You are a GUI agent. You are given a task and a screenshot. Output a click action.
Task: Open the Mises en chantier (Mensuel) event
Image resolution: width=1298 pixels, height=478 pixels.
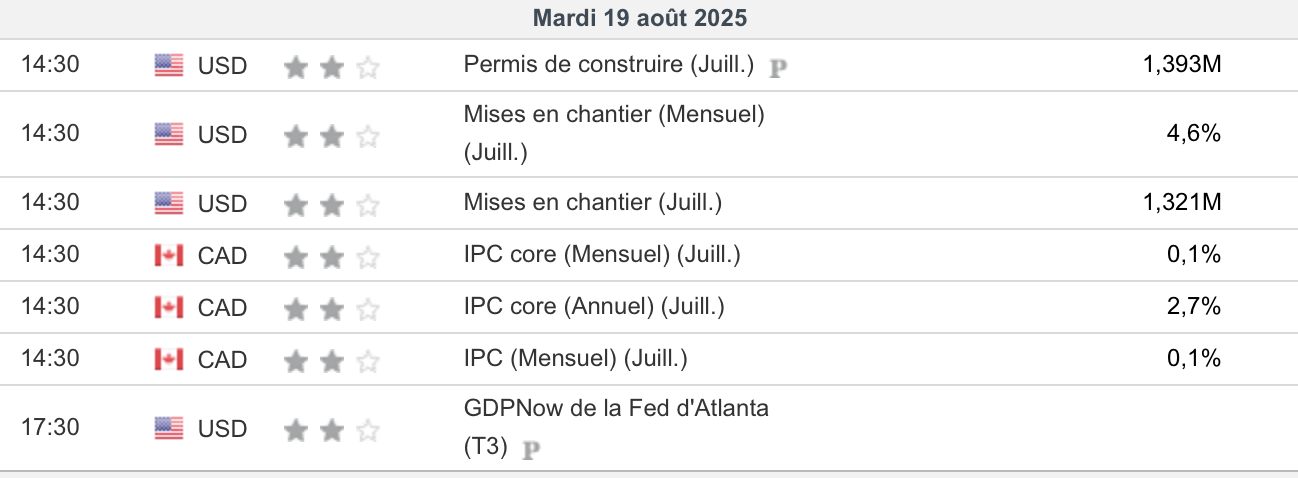(x=613, y=115)
